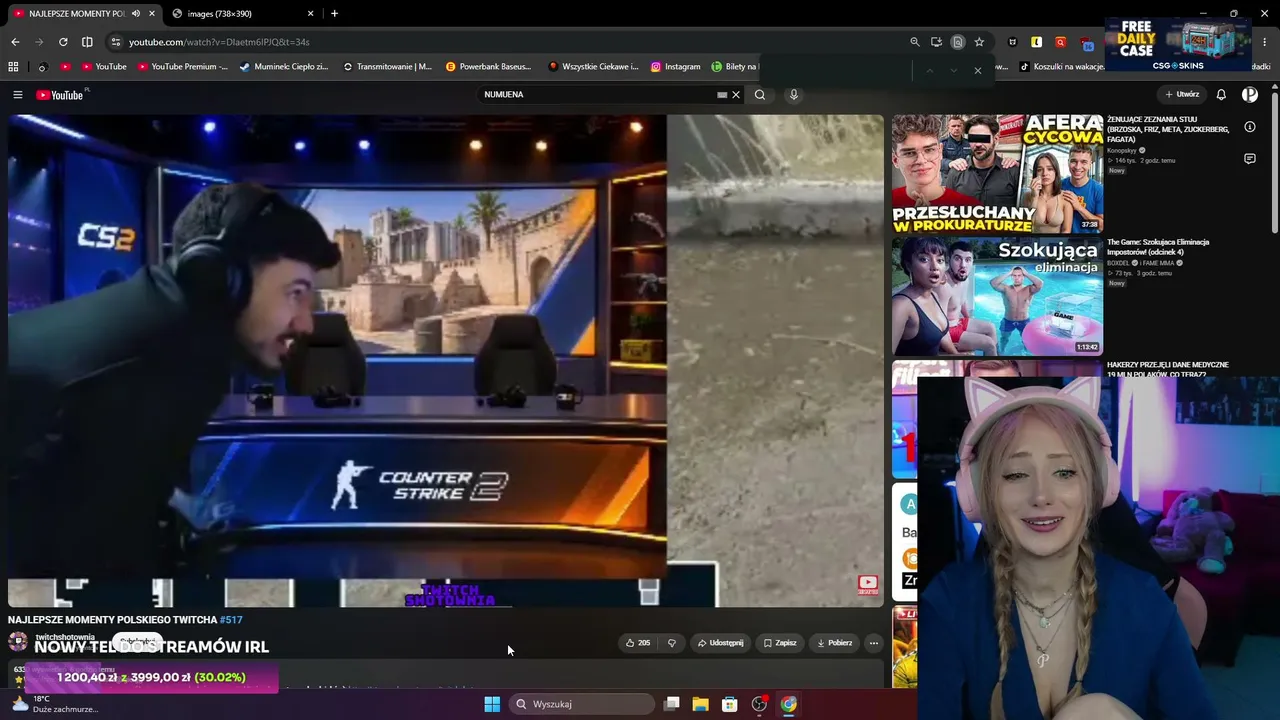The height and width of the screenshot is (720, 1280).
Task: Toggle the browser side panel button
Action: click(87, 42)
